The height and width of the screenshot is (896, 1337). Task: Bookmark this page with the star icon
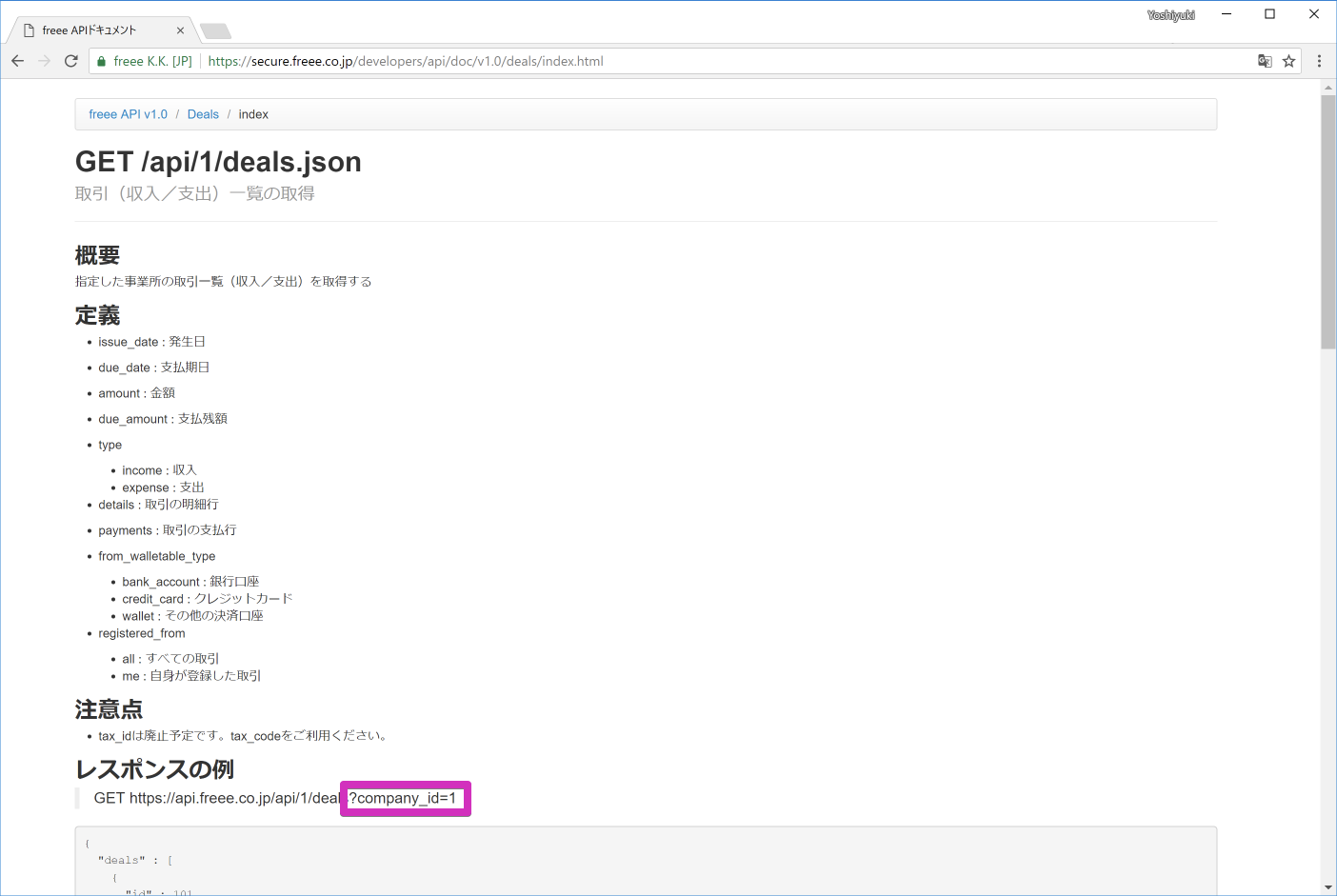click(x=1289, y=60)
